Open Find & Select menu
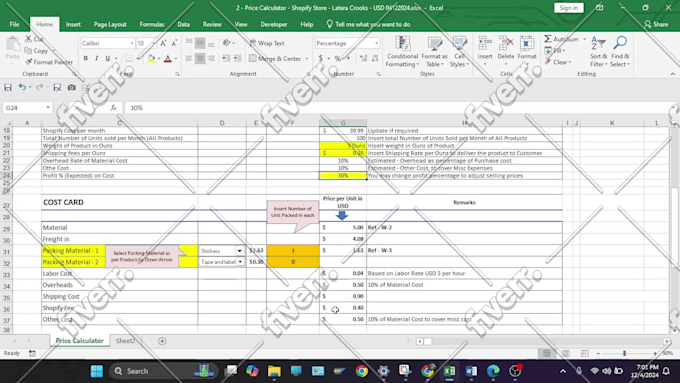Viewport: 680px width, 383px height. click(x=620, y=52)
